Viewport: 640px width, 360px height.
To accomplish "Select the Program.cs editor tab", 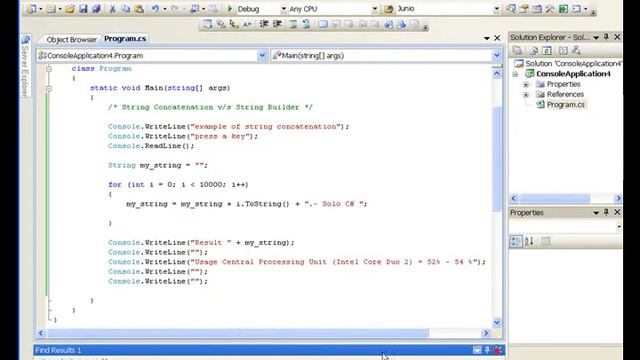I will (125, 39).
